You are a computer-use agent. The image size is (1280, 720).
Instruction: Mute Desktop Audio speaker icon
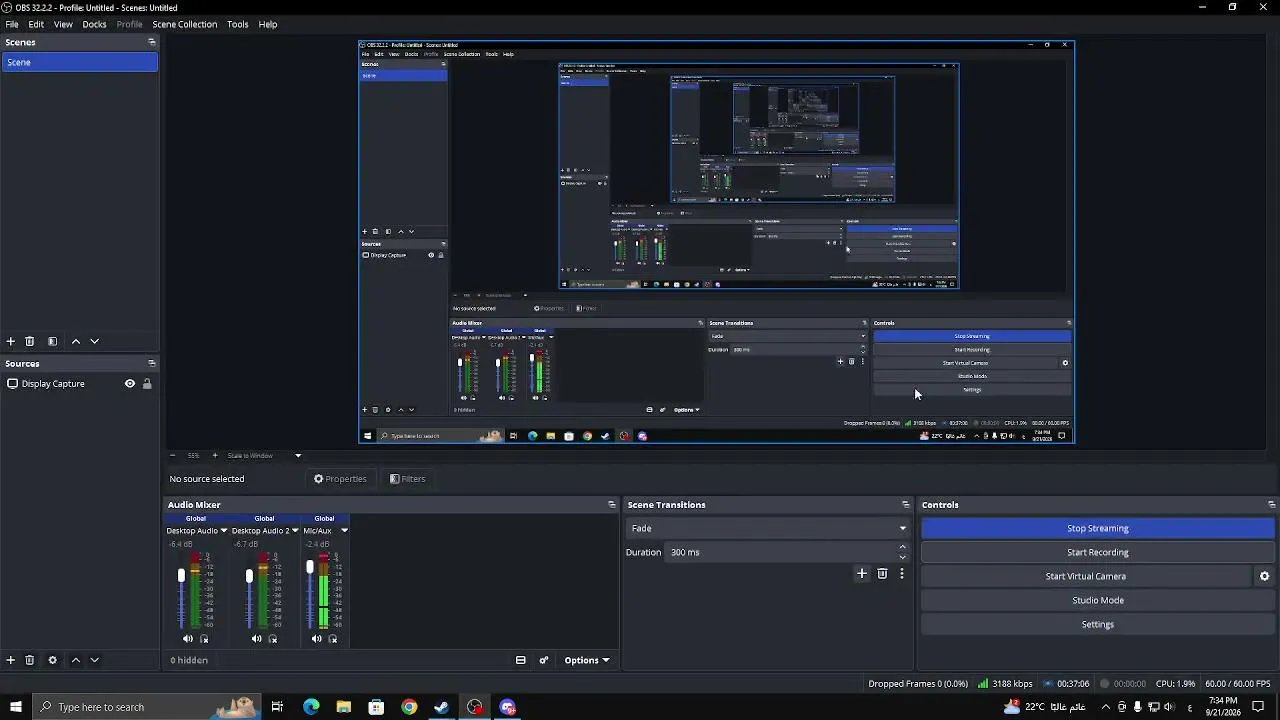click(x=188, y=639)
